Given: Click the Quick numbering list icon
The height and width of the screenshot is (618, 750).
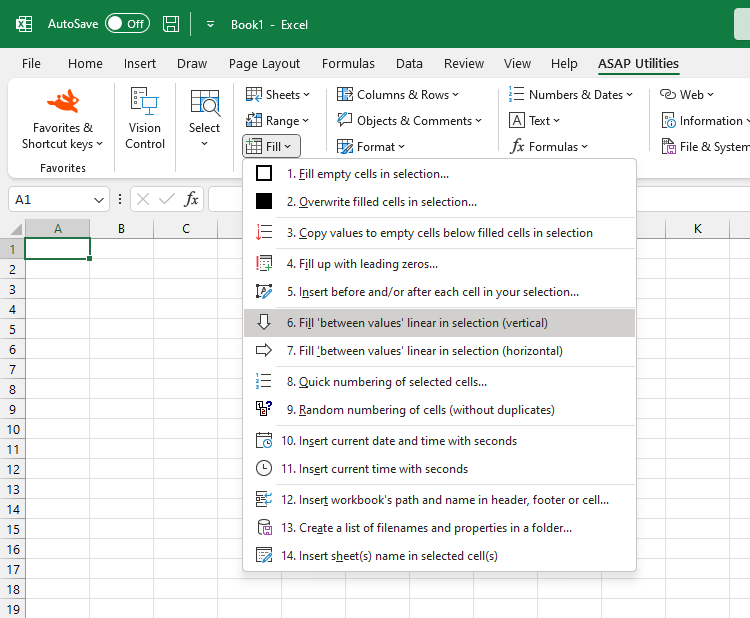Looking at the screenshot, I should coord(264,381).
